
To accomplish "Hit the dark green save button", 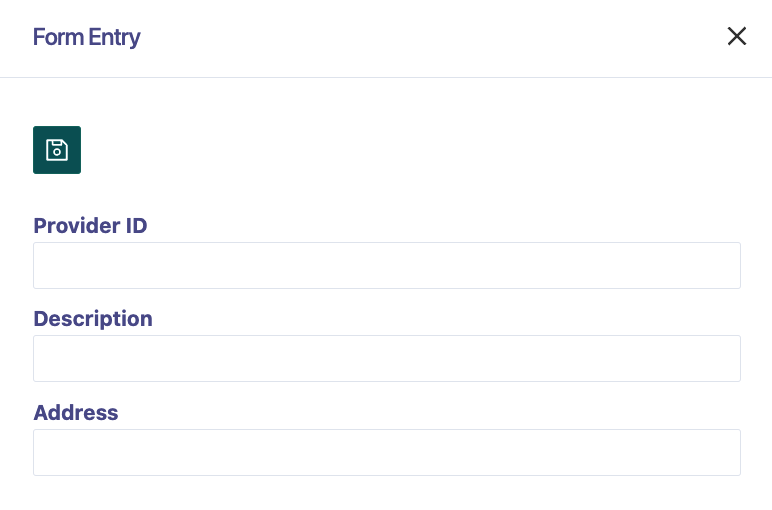I will 57,150.
